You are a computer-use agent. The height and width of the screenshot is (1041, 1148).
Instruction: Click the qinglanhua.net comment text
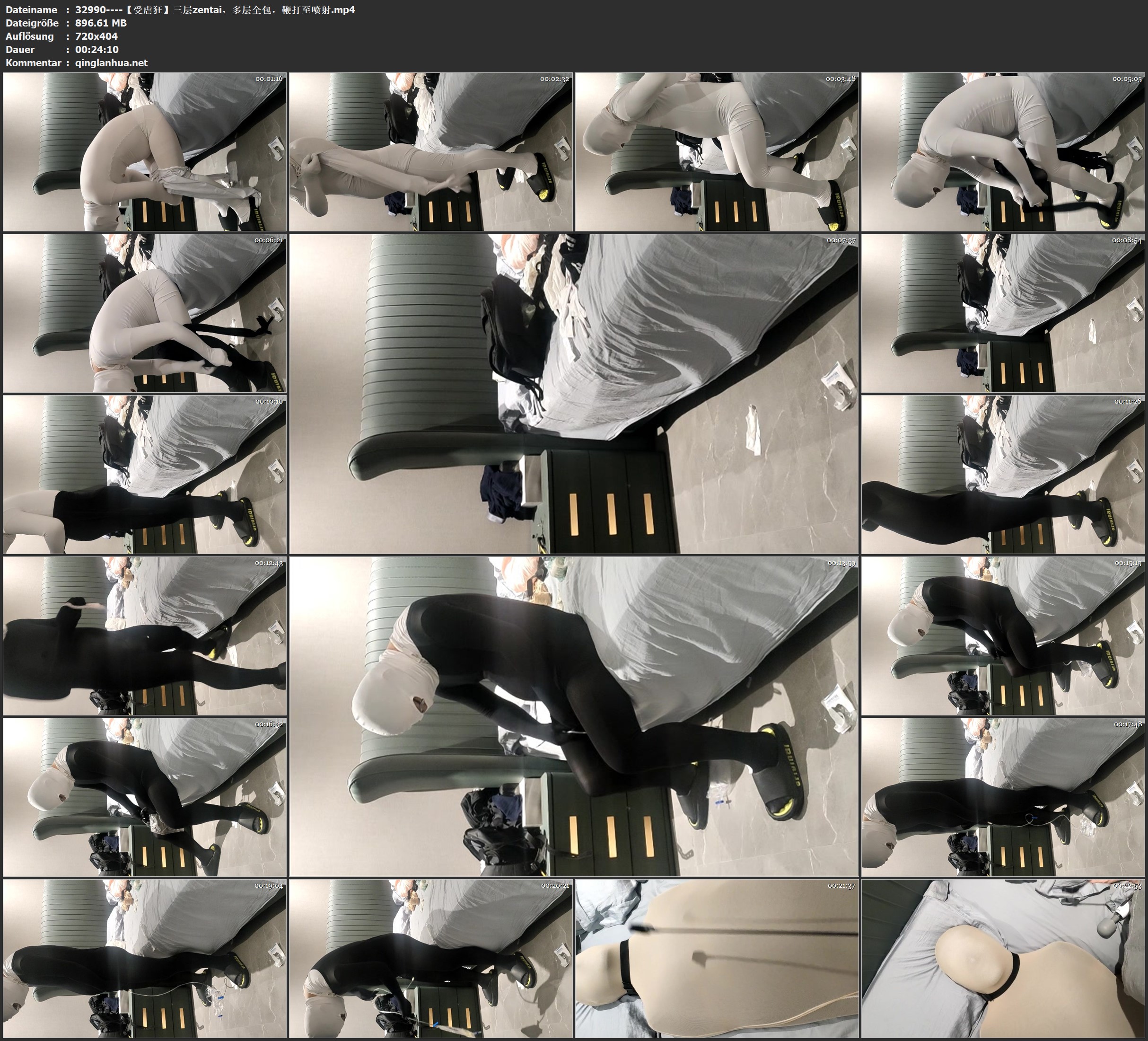pos(111,62)
